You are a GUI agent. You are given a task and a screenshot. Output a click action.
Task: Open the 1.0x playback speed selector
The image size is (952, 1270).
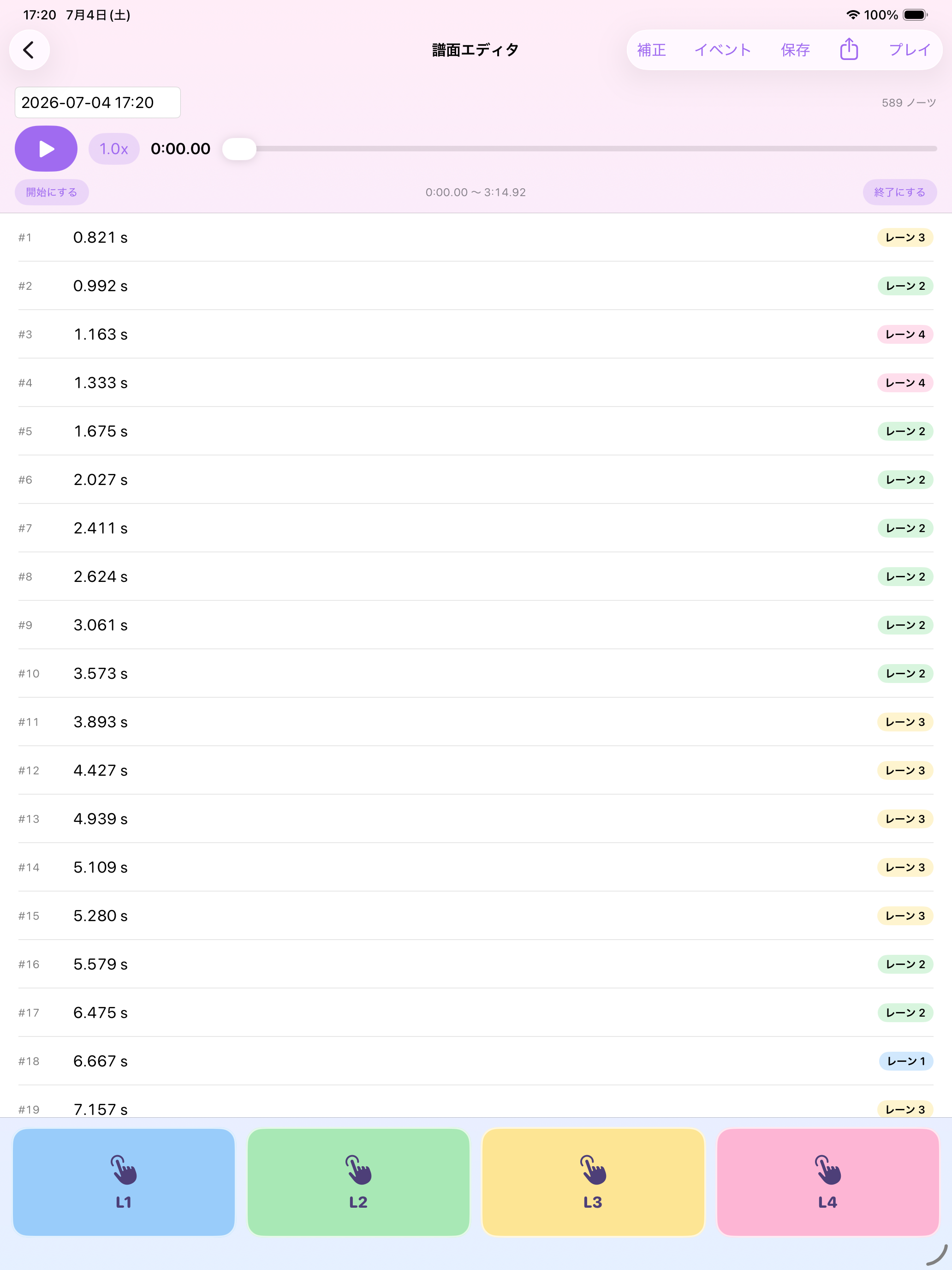tap(113, 149)
